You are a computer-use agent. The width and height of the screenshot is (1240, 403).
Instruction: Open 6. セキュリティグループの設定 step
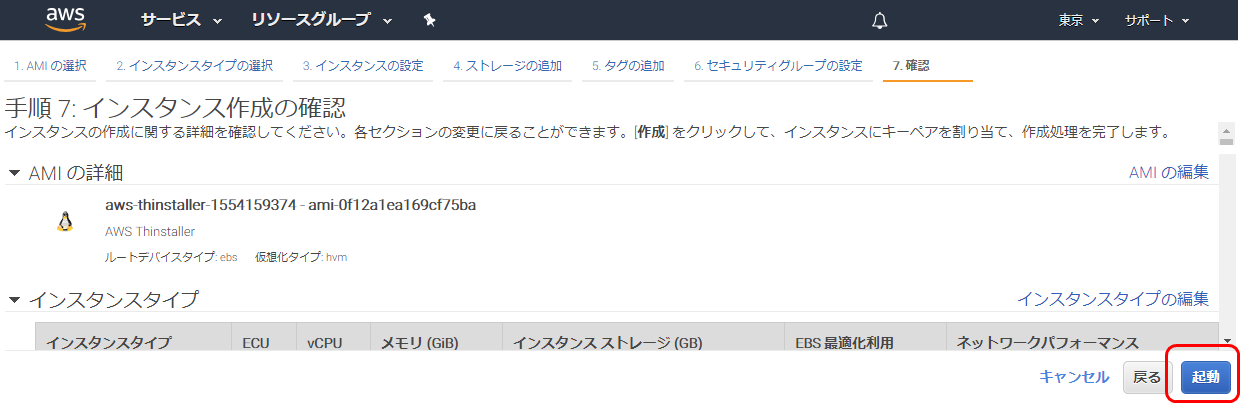coord(778,66)
